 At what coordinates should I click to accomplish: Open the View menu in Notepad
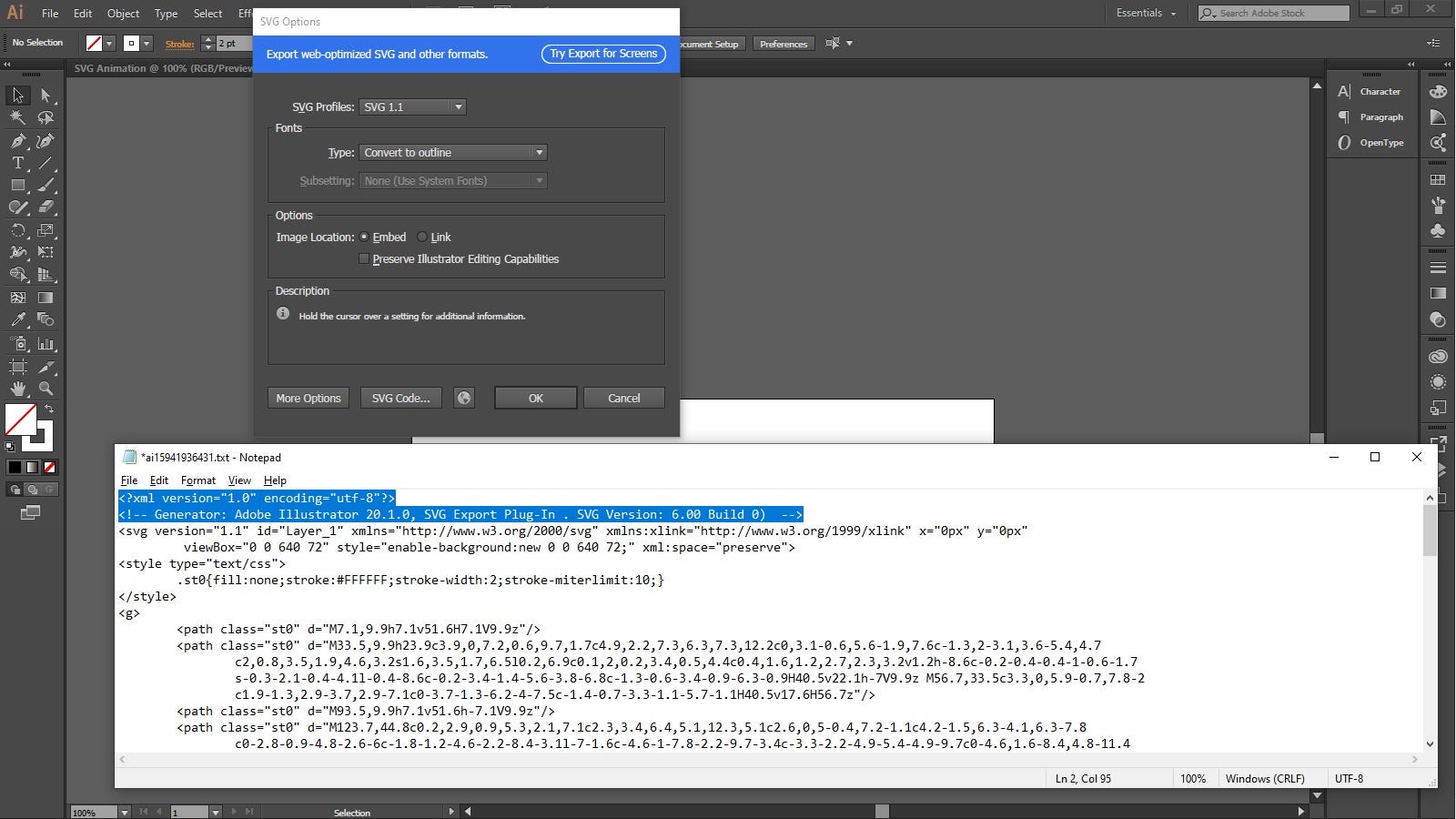tap(239, 480)
